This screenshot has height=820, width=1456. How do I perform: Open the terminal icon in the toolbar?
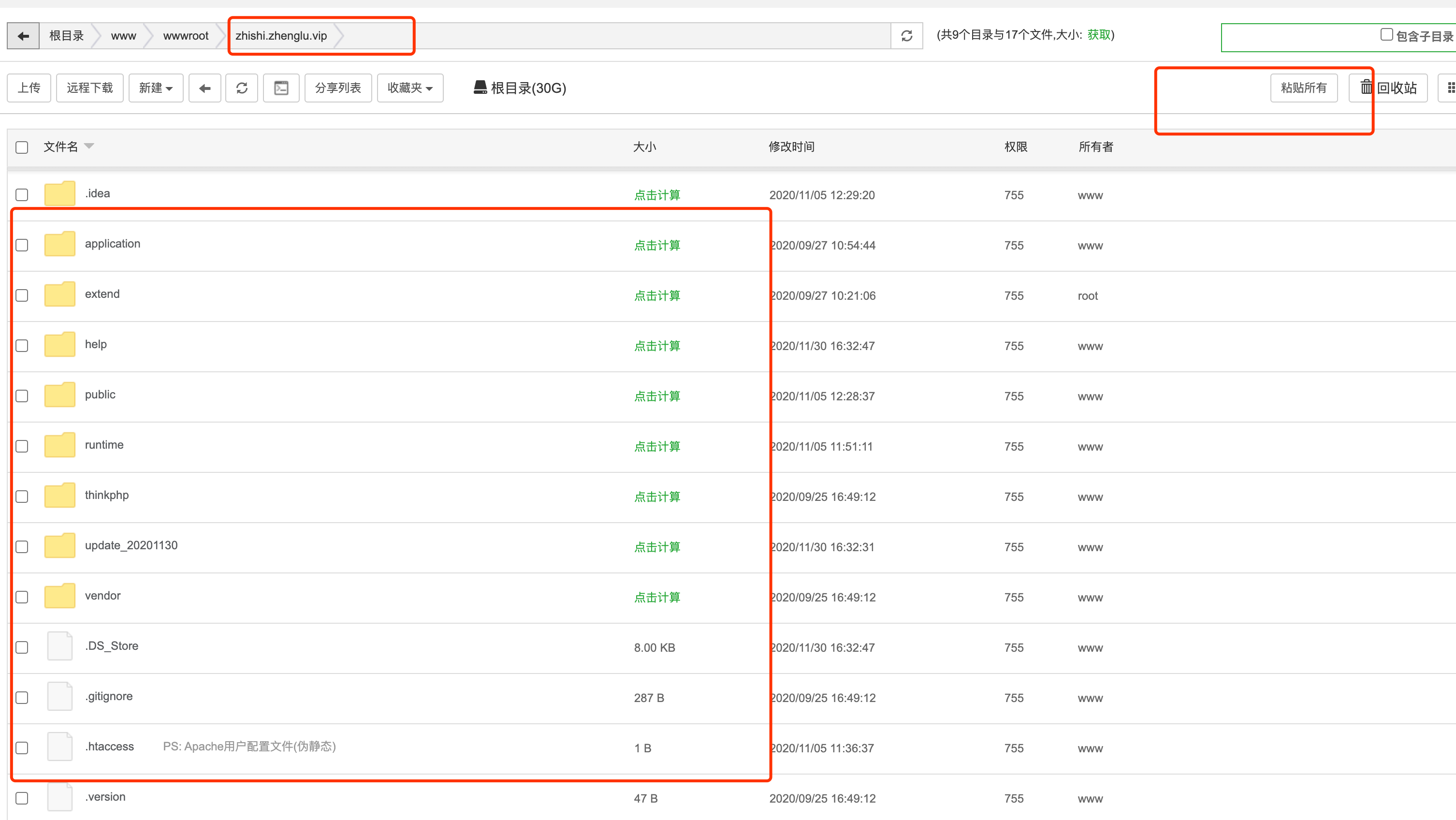click(281, 88)
